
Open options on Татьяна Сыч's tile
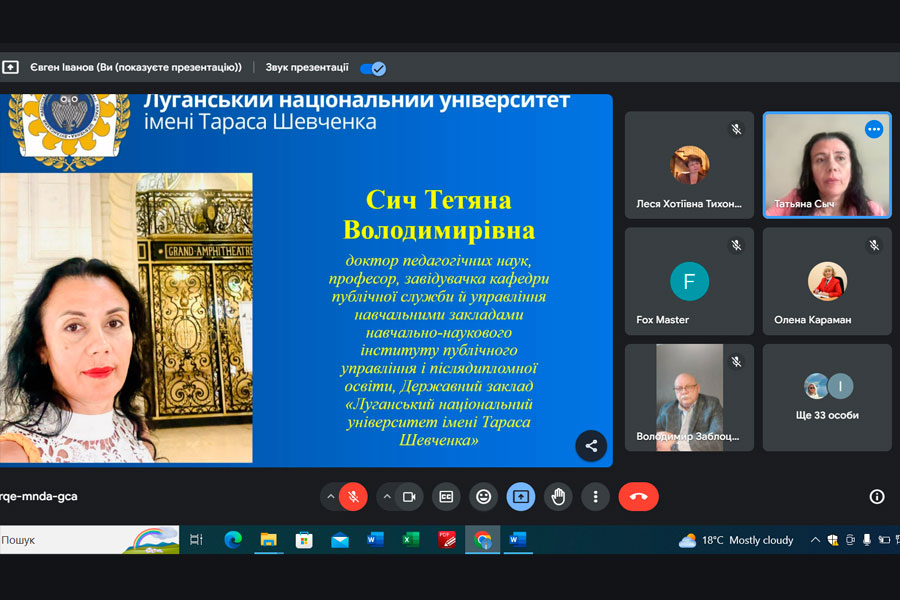pyautogui.click(x=874, y=129)
